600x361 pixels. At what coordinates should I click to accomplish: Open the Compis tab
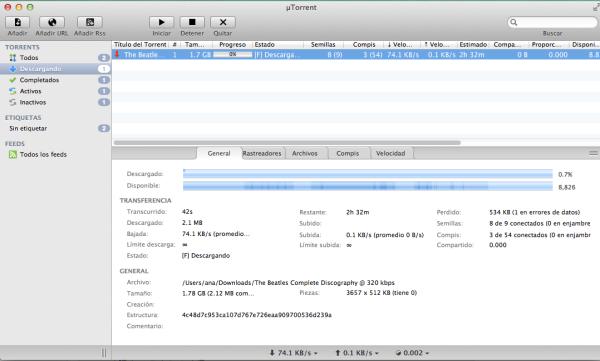pos(347,153)
